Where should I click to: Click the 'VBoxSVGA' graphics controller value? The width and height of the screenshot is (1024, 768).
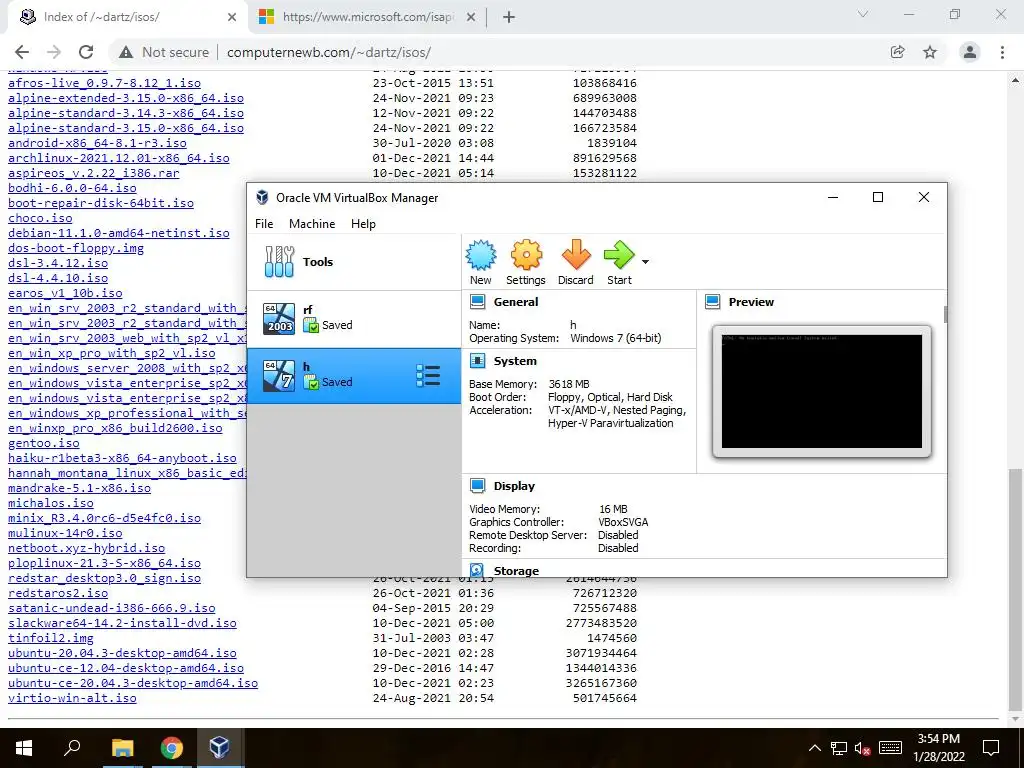tap(623, 522)
